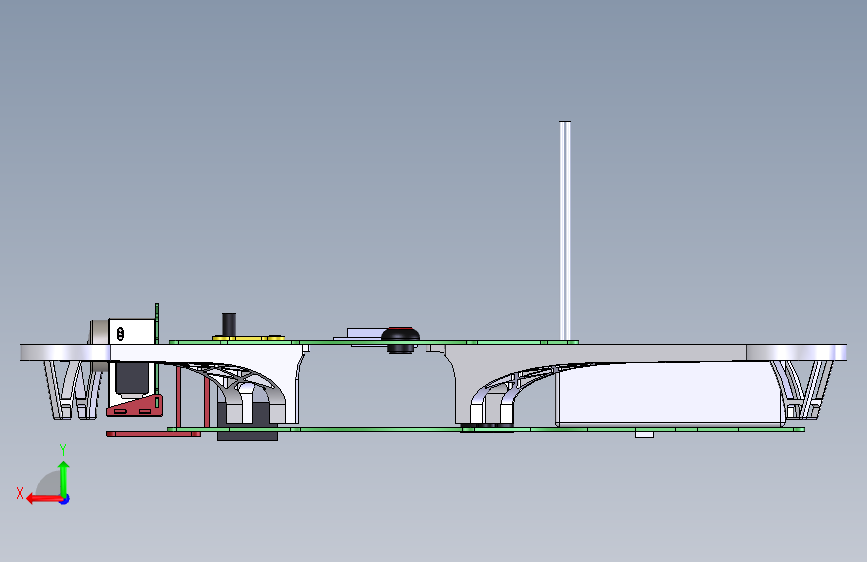Select the tall vertical antenna rod
Viewport: 867px width, 562px height.
click(x=565, y=231)
